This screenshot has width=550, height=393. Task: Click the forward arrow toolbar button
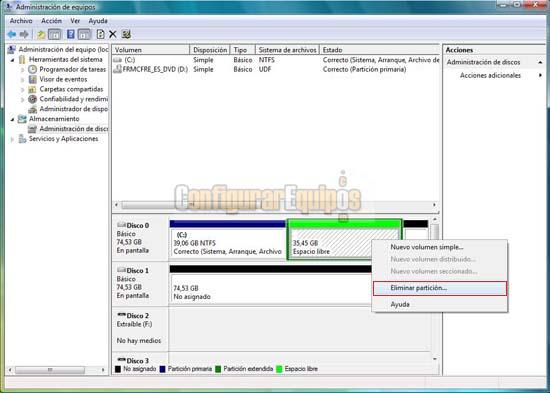(x=24, y=34)
